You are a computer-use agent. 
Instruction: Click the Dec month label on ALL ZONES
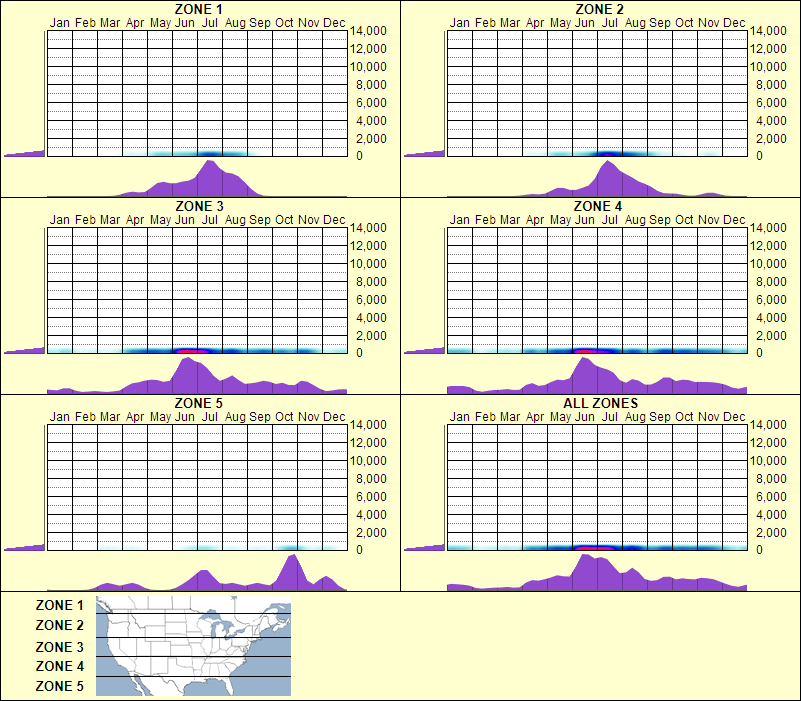tap(733, 418)
